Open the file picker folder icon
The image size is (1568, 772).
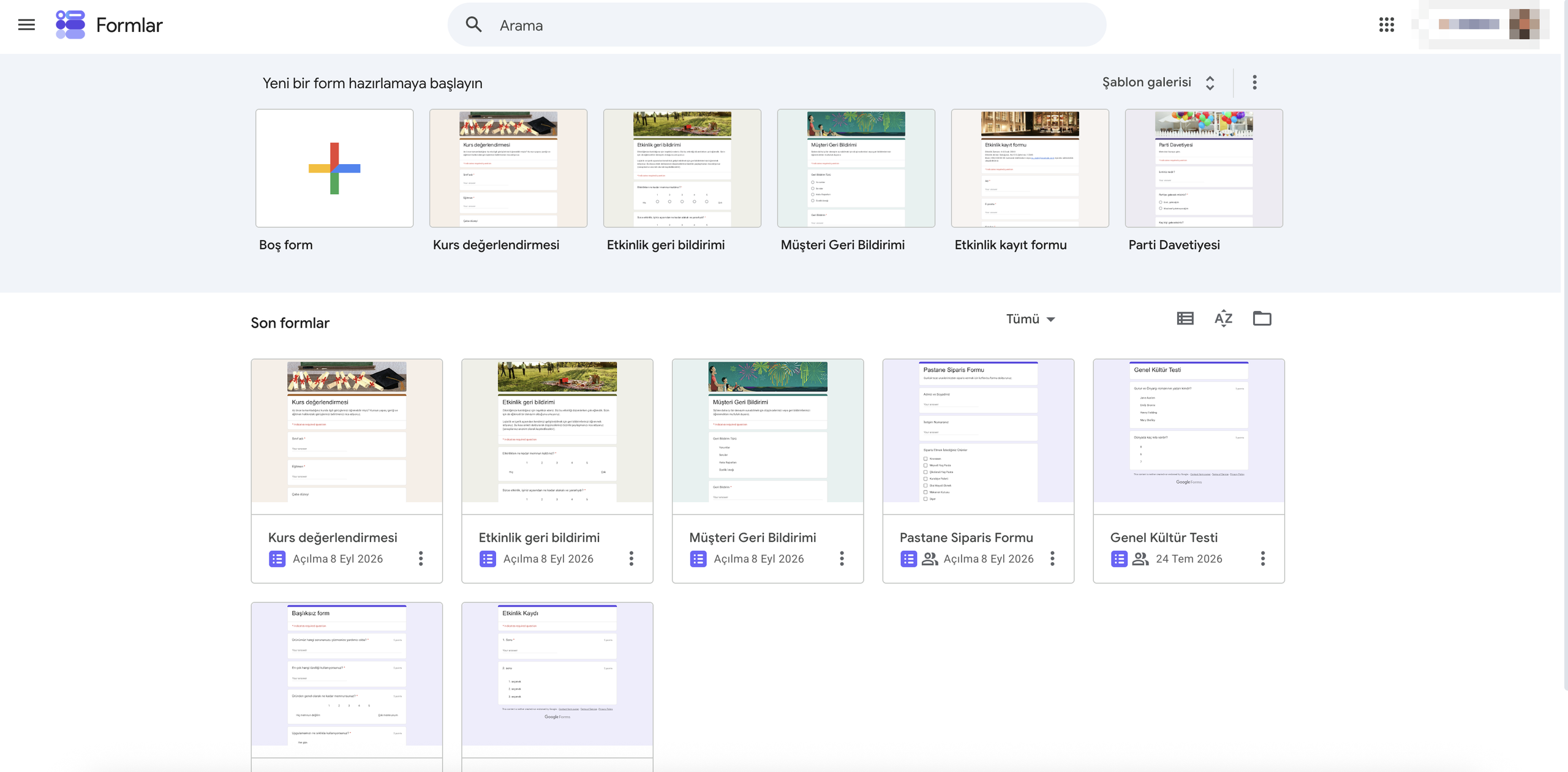(x=1262, y=318)
